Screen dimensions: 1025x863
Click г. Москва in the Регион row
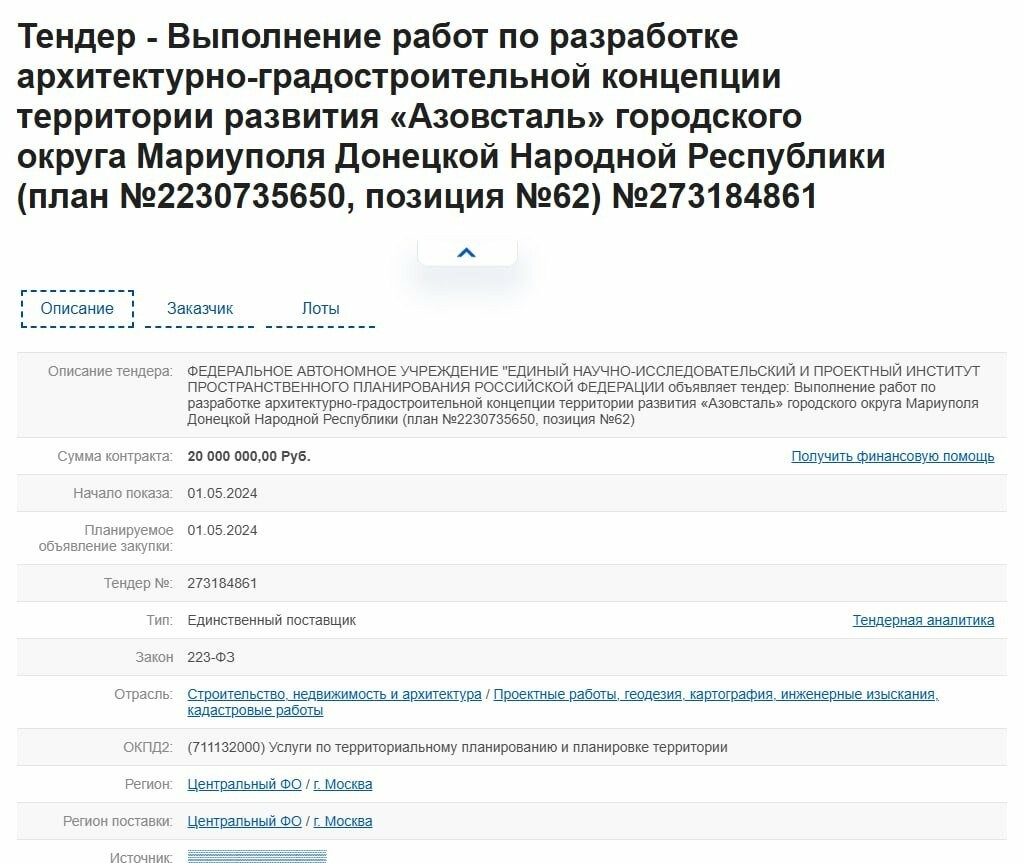click(x=343, y=784)
